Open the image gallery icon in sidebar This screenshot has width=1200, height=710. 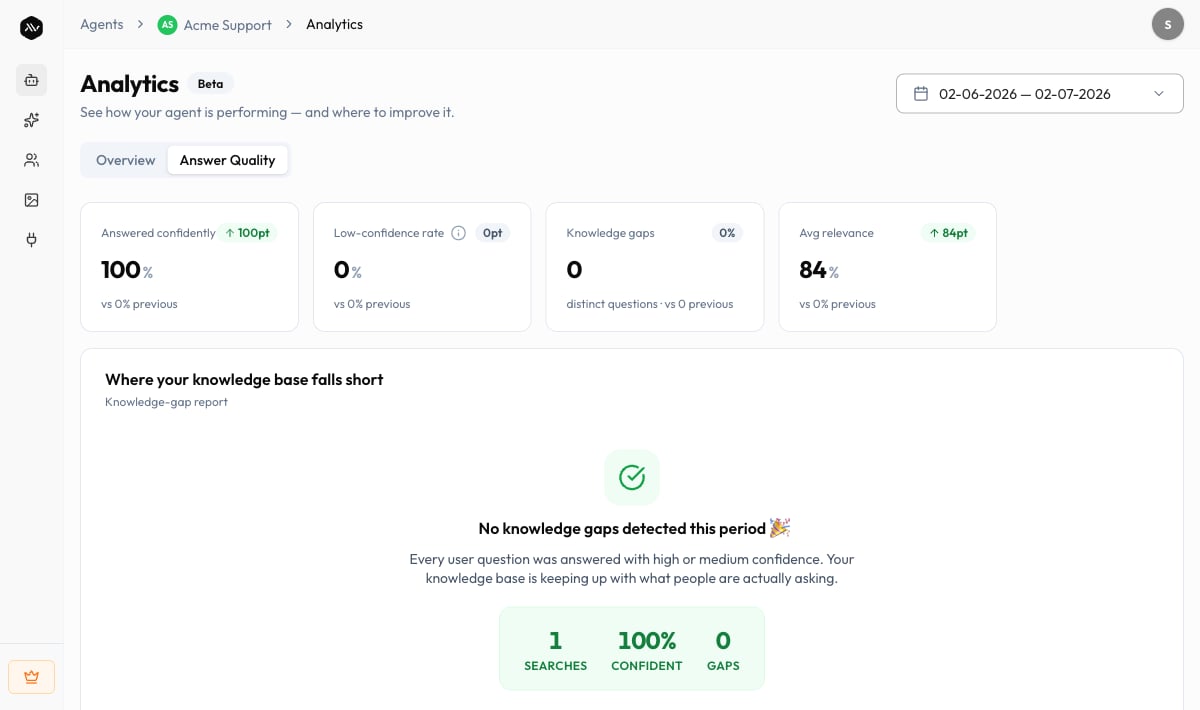31,200
